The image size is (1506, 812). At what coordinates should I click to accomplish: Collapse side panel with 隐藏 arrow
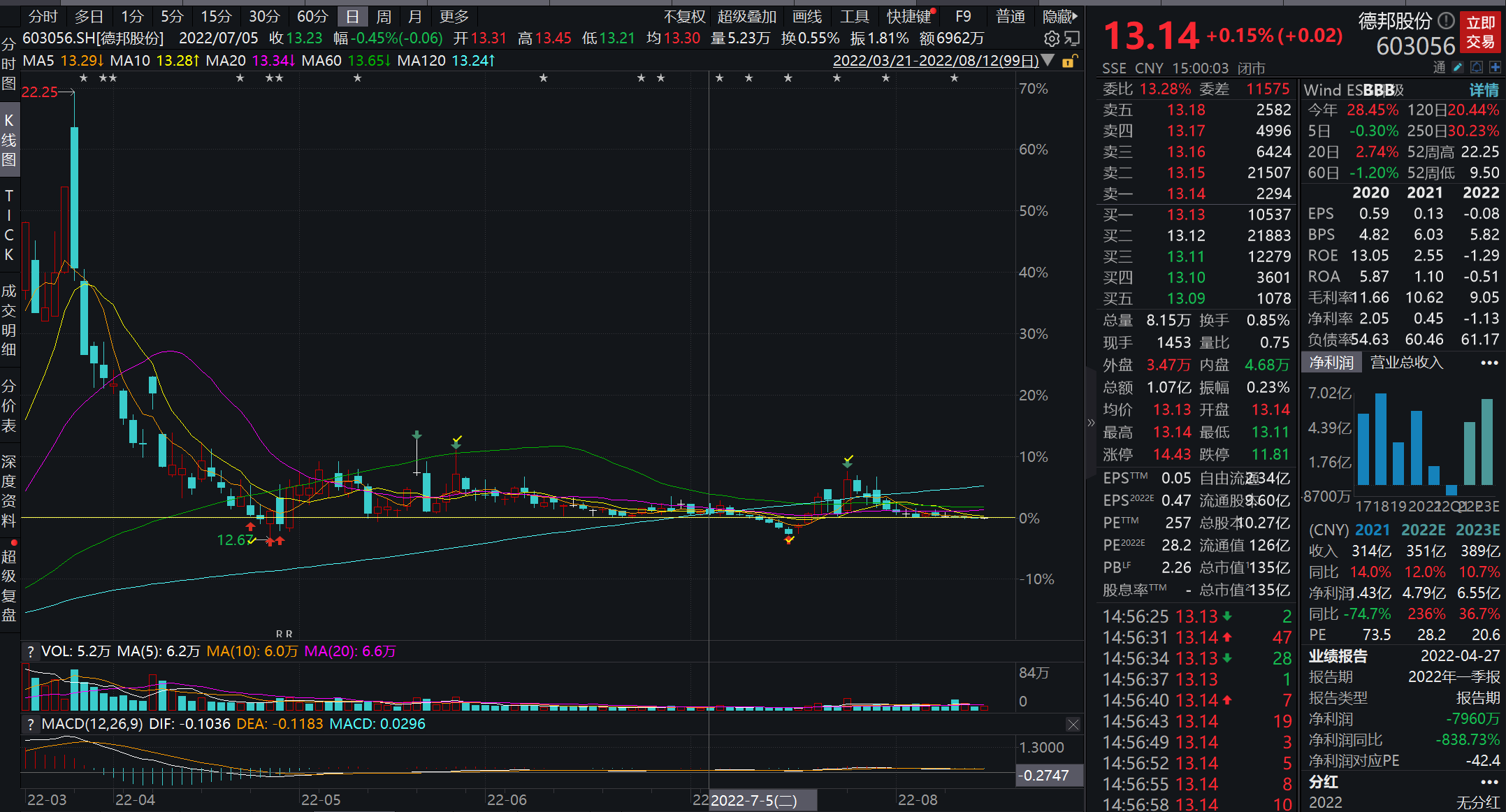click(x=1060, y=16)
